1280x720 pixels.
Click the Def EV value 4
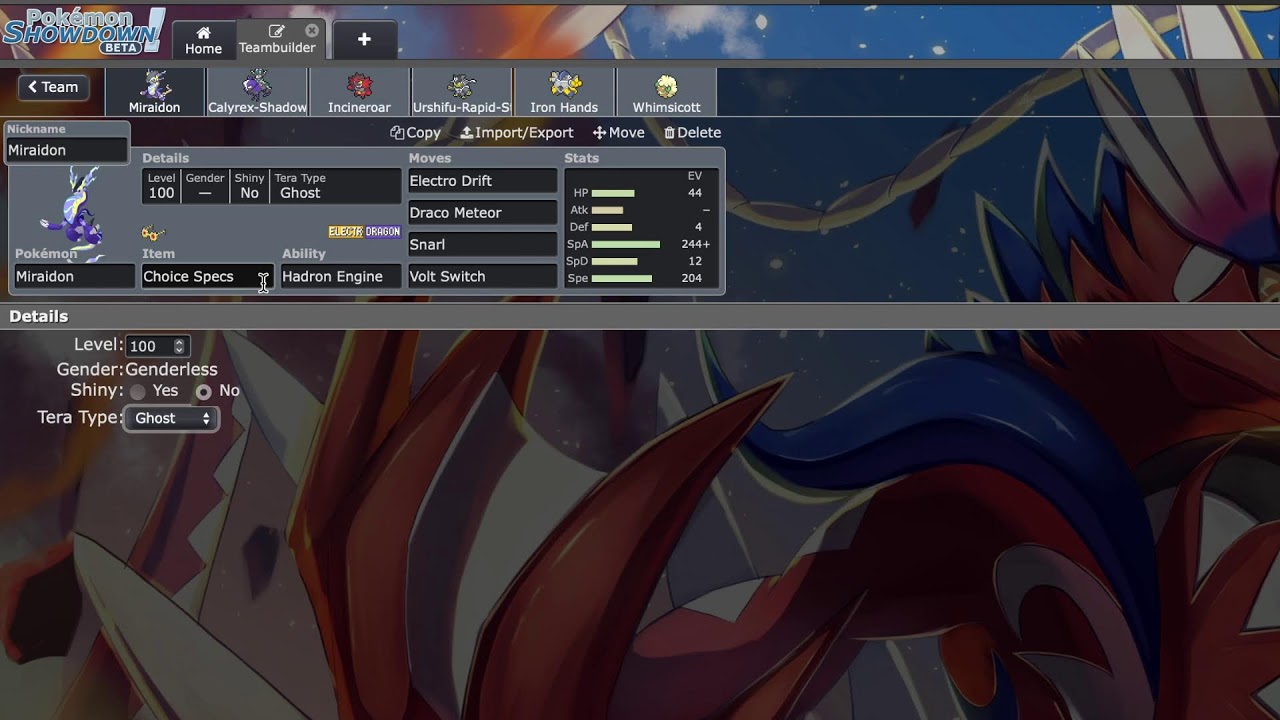(698, 227)
